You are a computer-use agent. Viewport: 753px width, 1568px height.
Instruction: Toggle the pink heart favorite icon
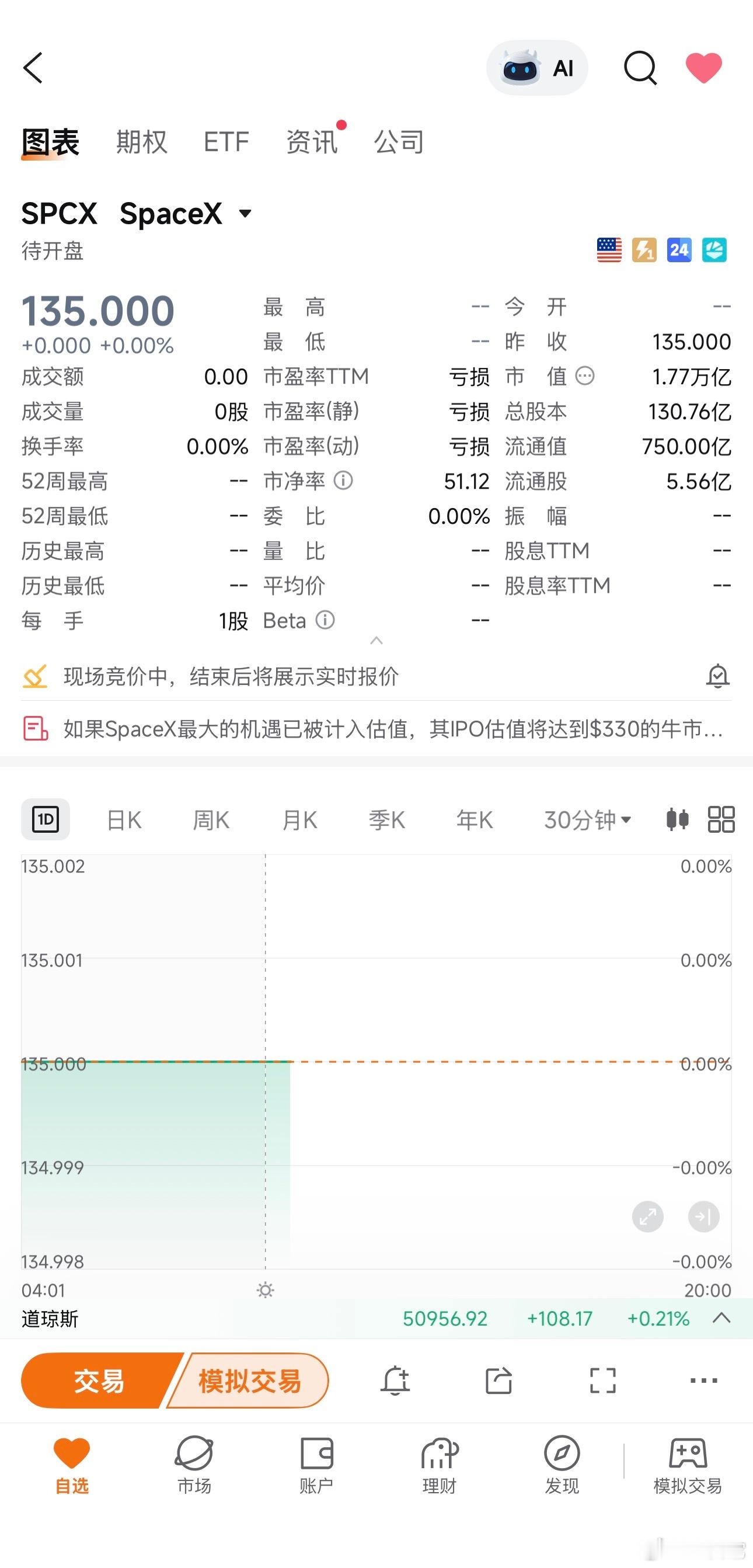point(704,68)
